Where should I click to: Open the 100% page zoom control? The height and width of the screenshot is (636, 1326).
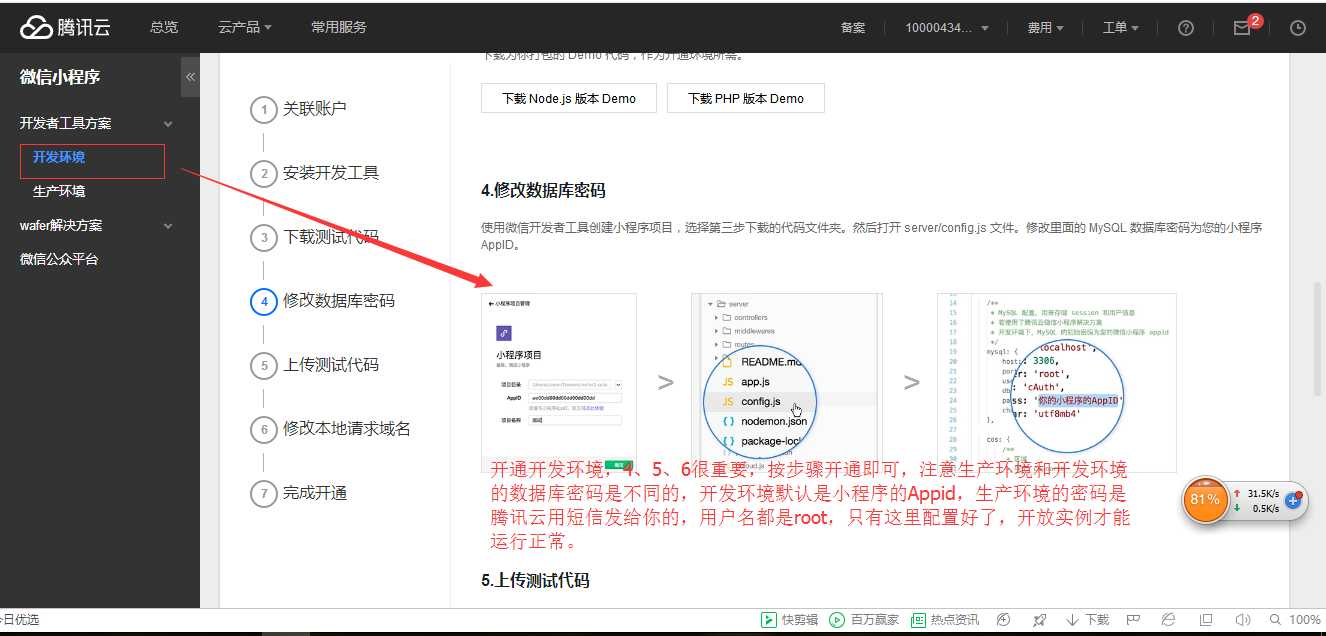tap(1295, 619)
